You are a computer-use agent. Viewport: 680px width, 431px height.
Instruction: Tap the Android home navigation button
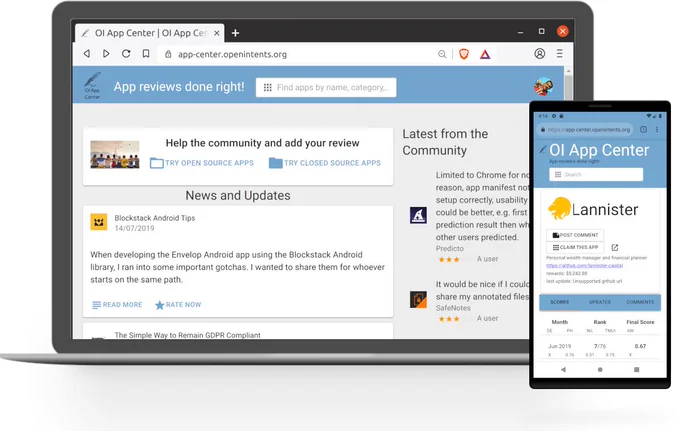600,369
